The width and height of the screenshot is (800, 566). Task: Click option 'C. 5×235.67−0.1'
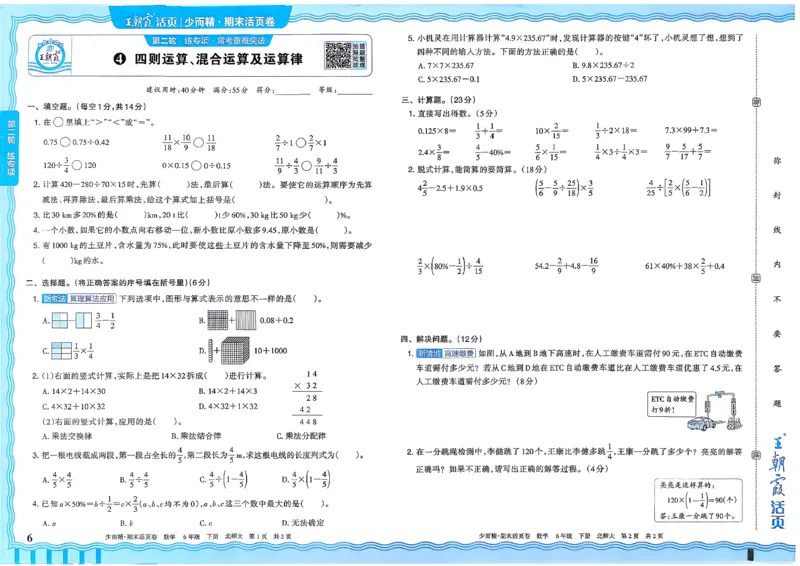[x=448, y=80]
